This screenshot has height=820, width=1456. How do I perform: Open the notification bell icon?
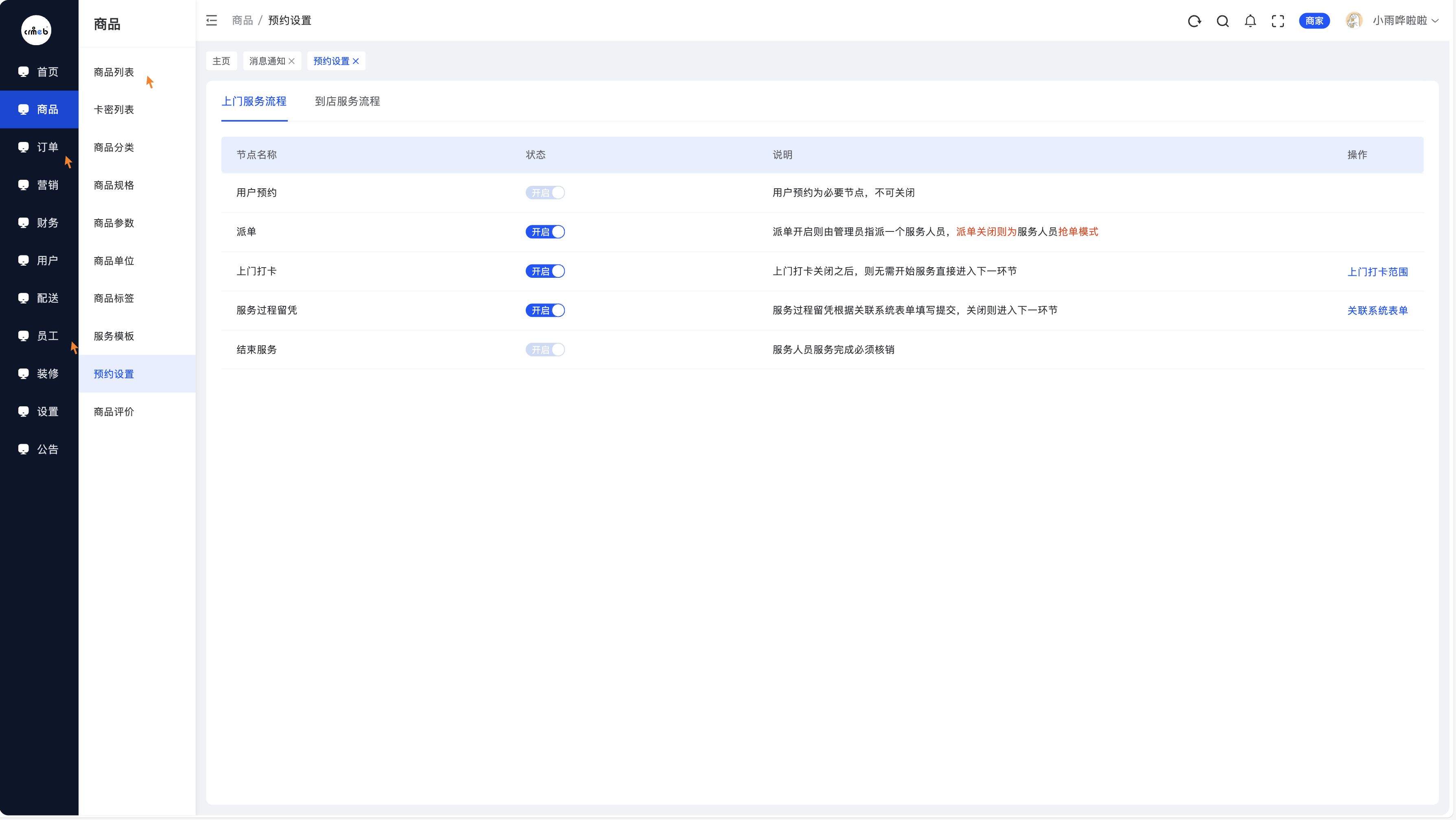click(1250, 20)
